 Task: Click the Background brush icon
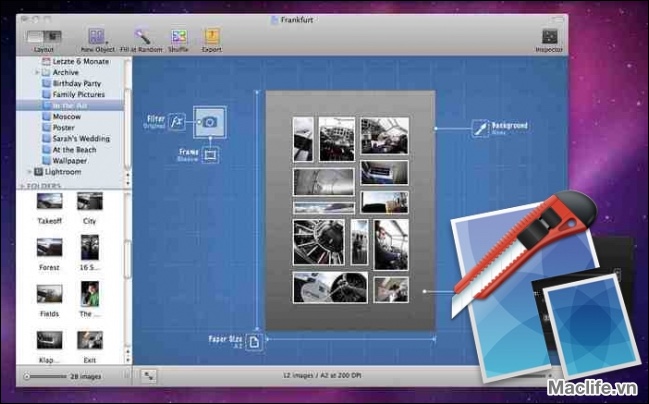[479, 128]
